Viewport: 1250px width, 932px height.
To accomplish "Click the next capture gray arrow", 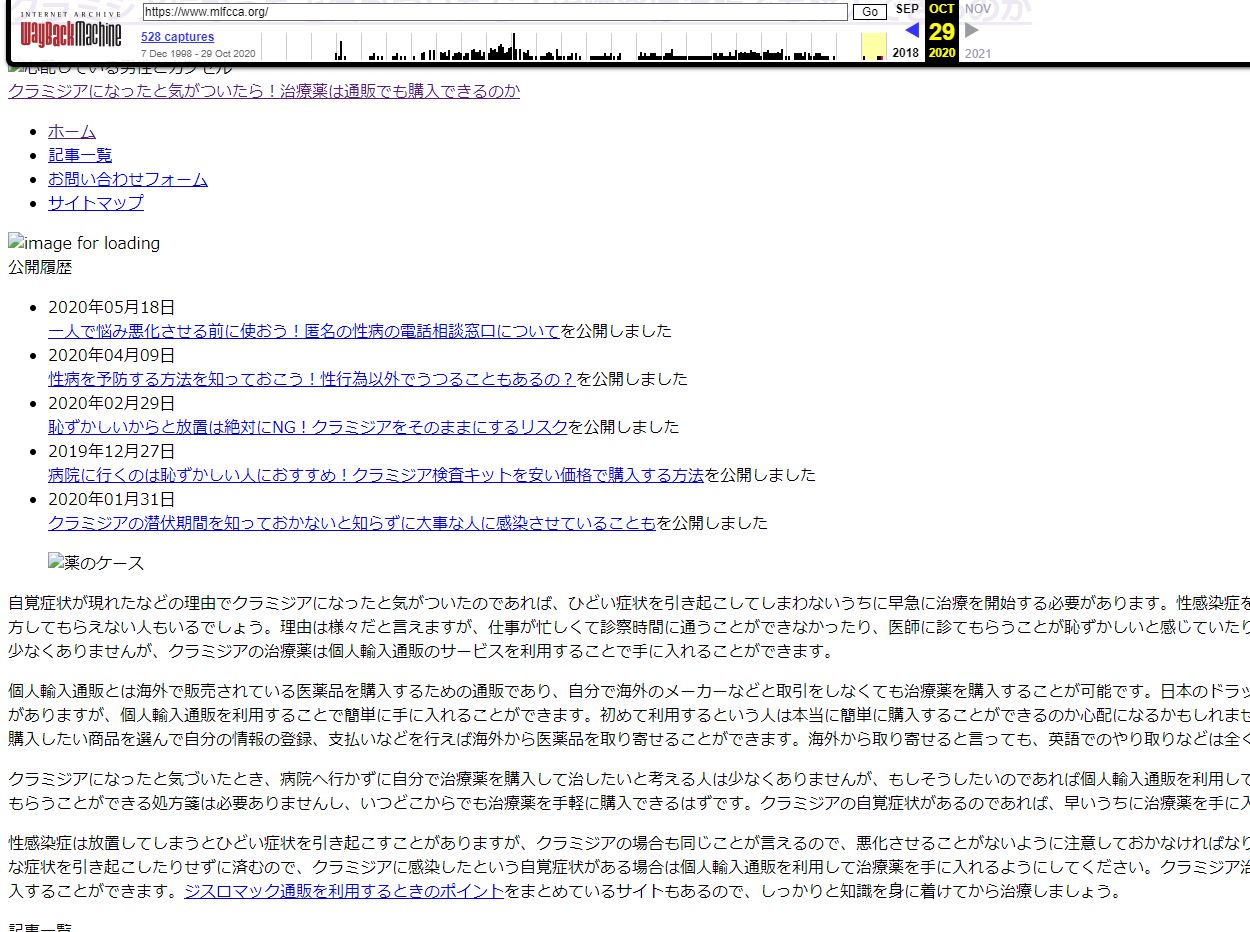I will coord(971,31).
